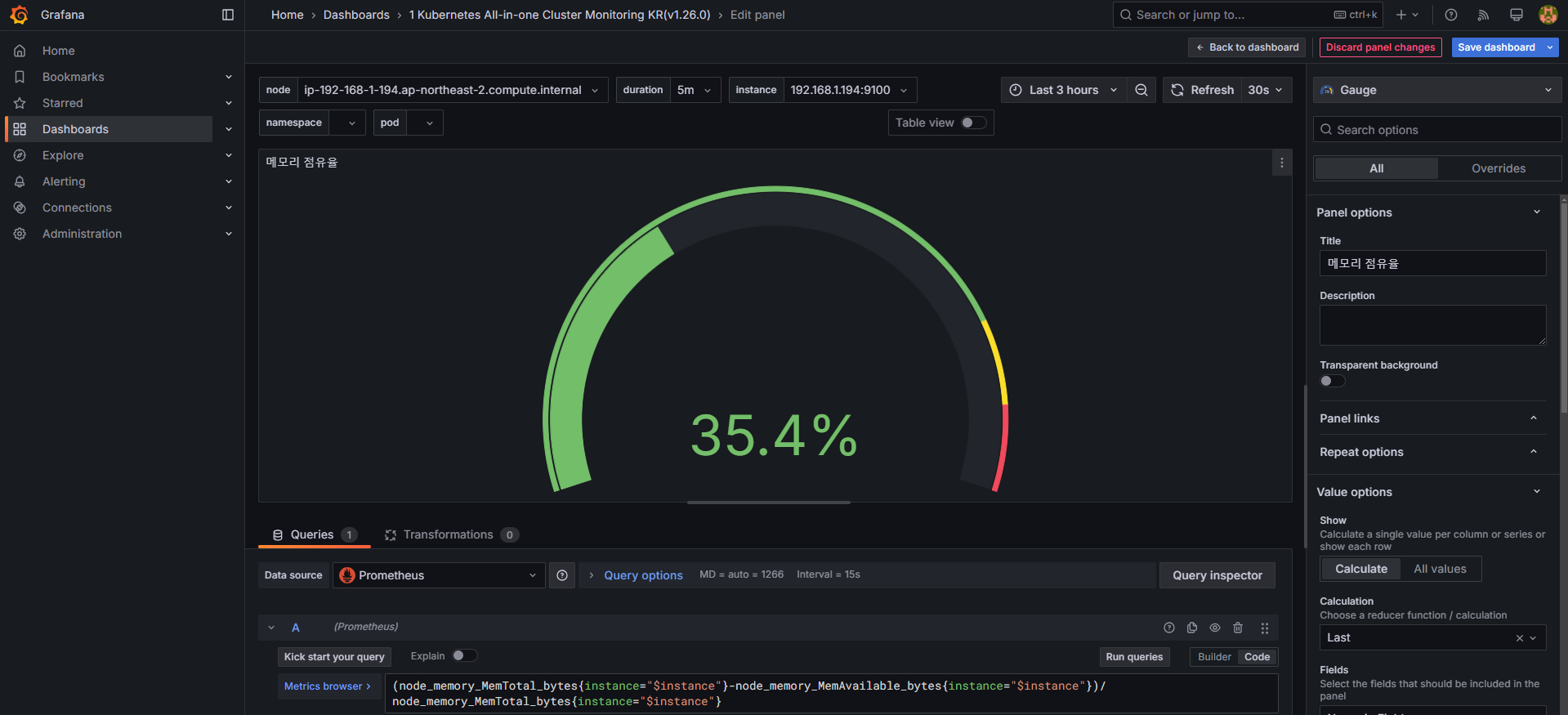Dock or undock the sidebar menu icon
This screenshot has height=715, width=1568.
point(228,15)
